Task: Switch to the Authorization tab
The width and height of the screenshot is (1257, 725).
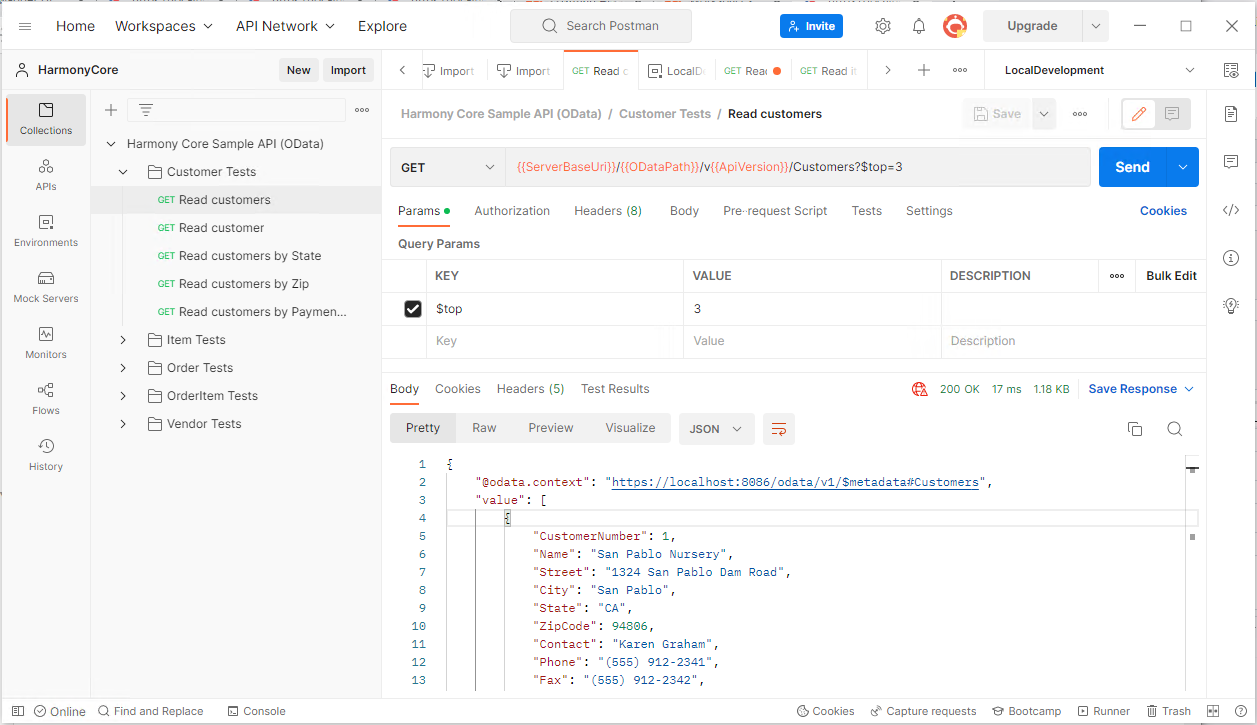Action: [512, 211]
